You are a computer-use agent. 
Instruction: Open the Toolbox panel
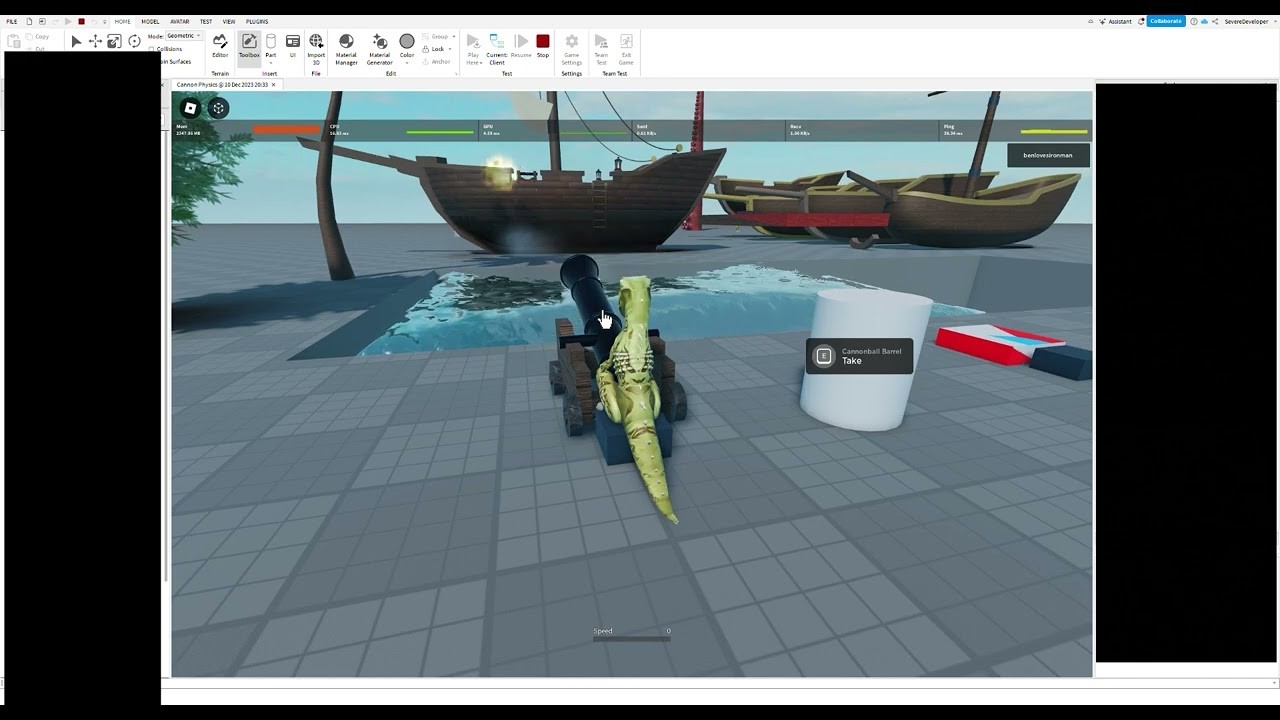coord(249,46)
